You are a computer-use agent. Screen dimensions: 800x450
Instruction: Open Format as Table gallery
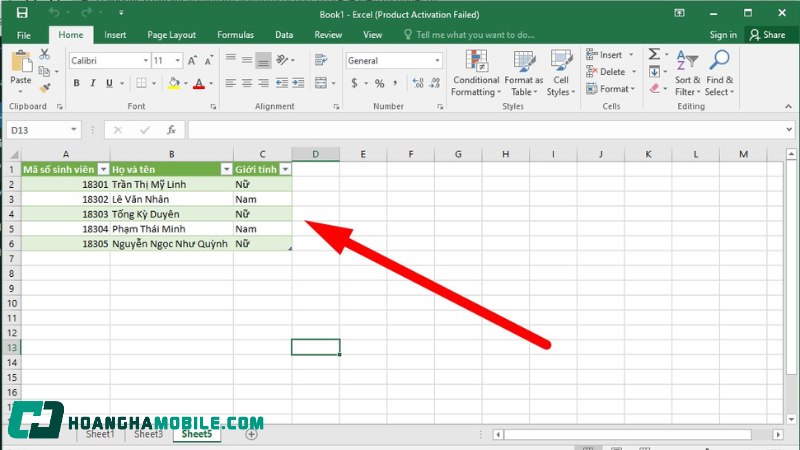pos(523,73)
